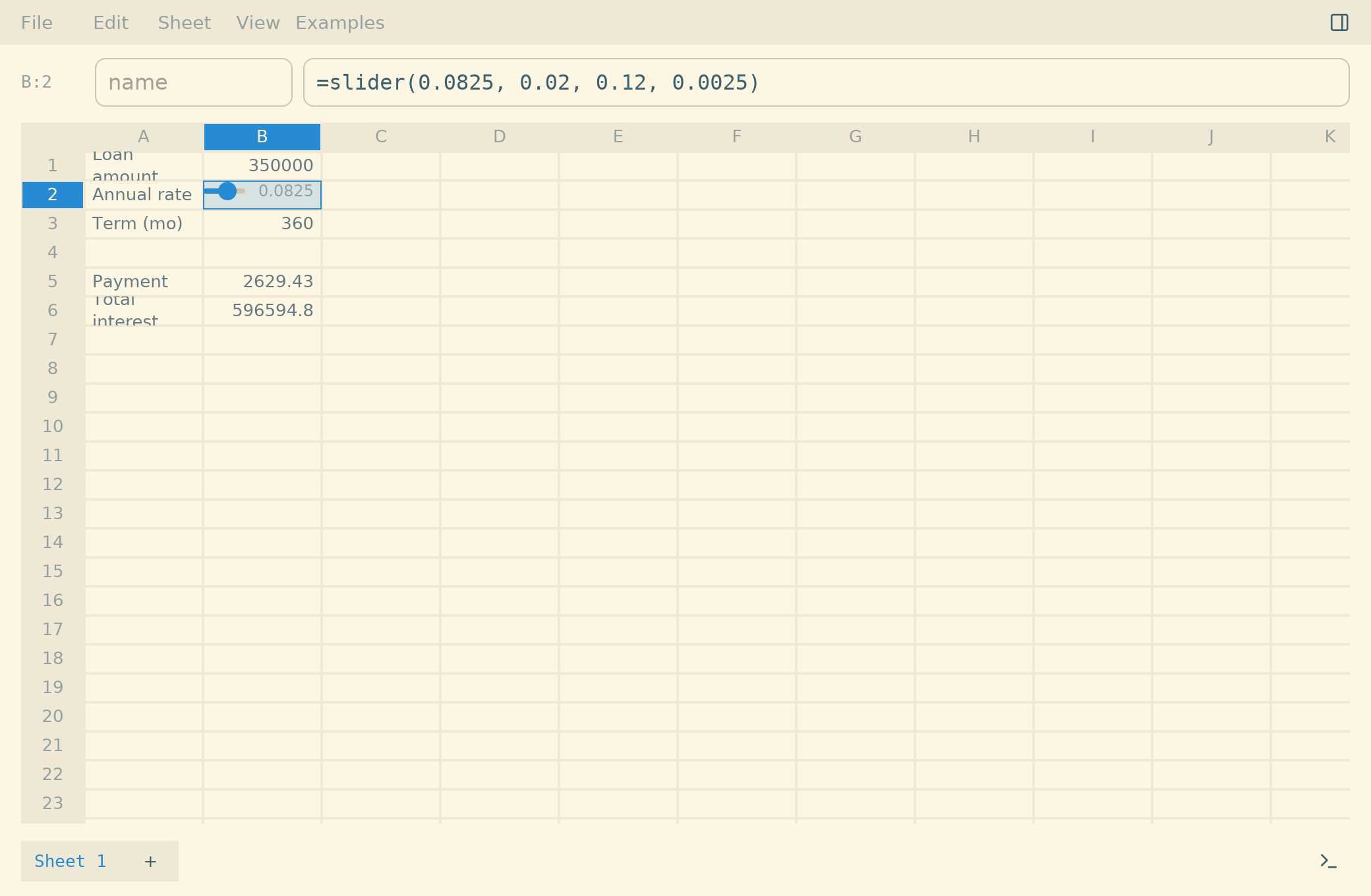This screenshot has width=1371, height=896.
Task: Select column I header
Action: point(1093,137)
